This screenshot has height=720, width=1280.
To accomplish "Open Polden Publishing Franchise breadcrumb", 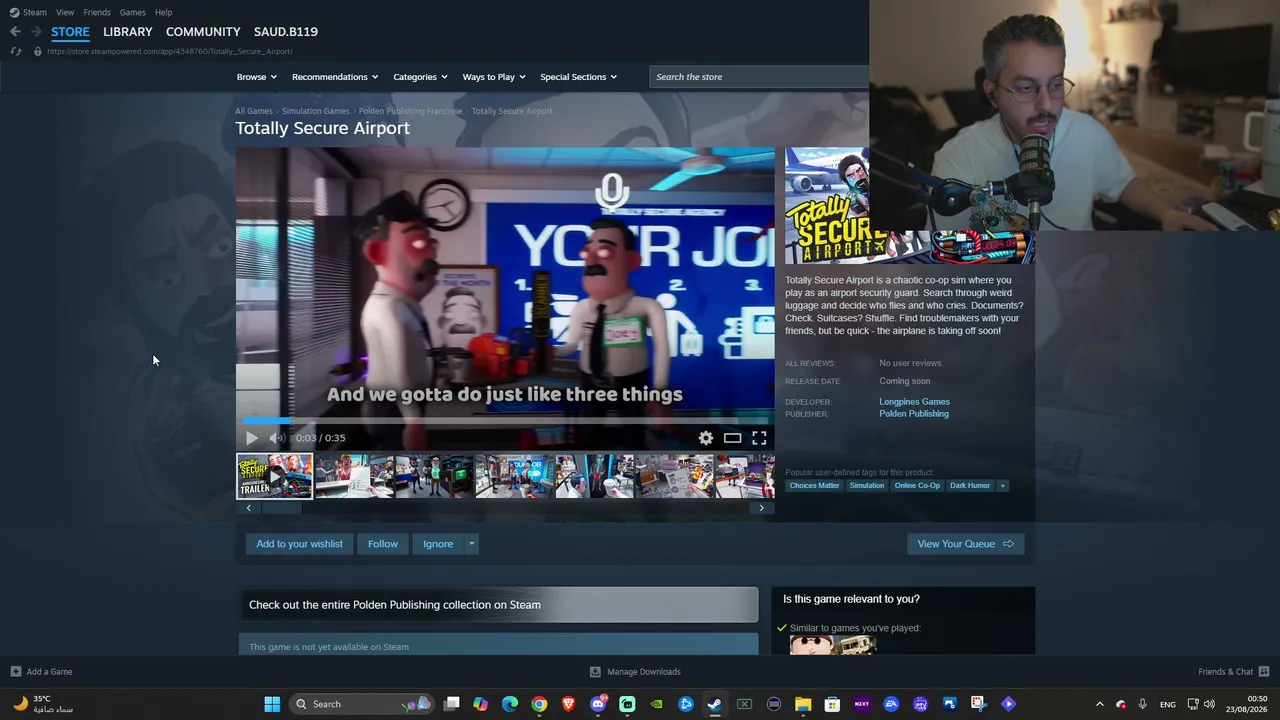I will click(411, 111).
